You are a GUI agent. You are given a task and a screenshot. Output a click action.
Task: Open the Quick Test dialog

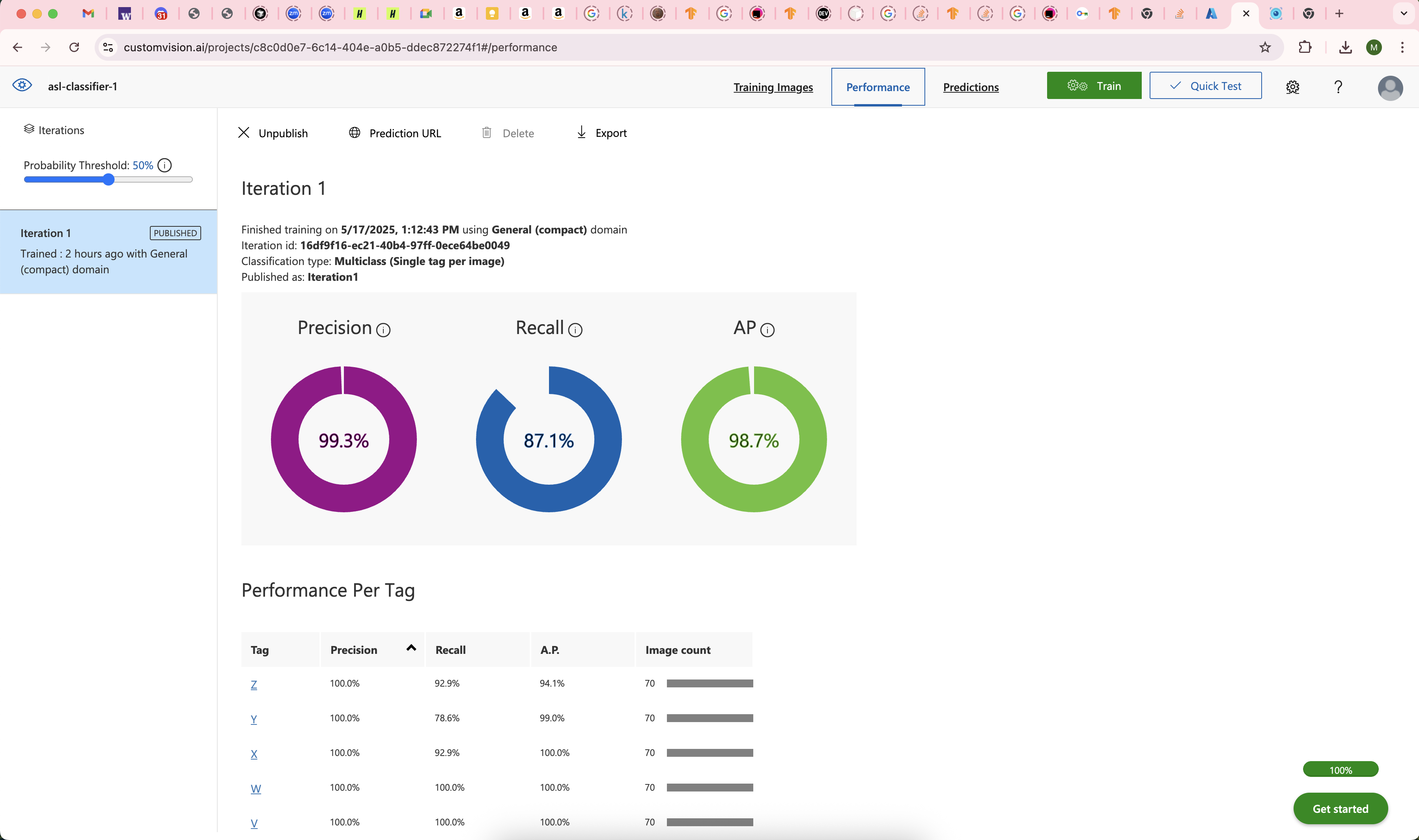[x=1205, y=86]
